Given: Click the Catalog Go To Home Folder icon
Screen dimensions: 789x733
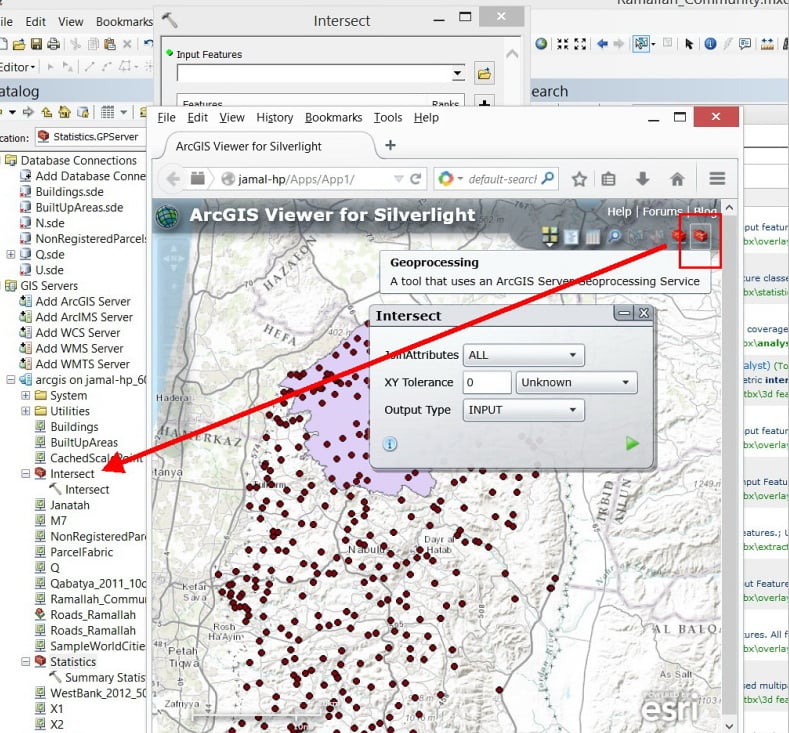Looking at the screenshot, I should point(64,112).
